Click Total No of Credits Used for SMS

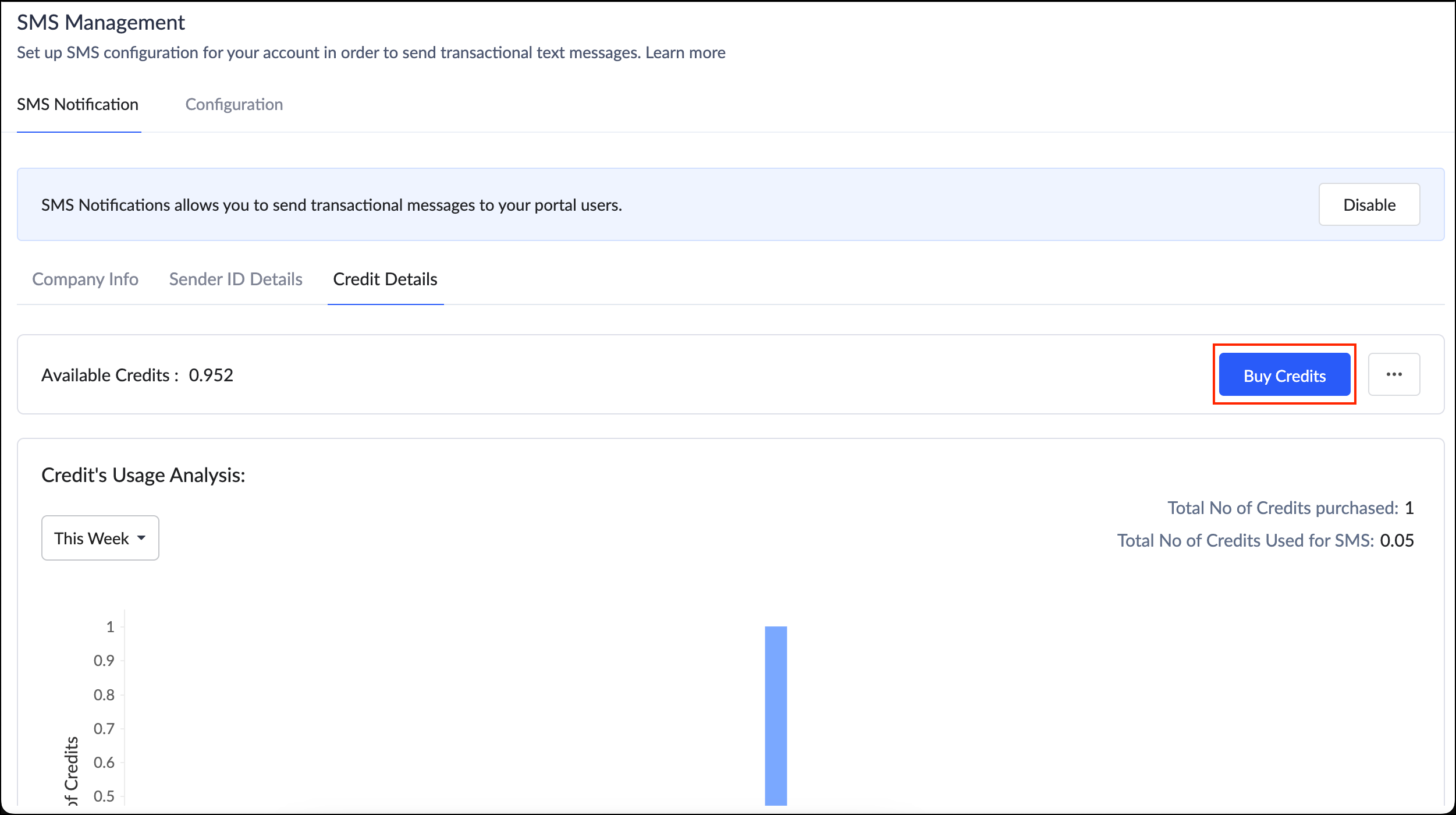pyautogui.click(x=1245, y=541)
